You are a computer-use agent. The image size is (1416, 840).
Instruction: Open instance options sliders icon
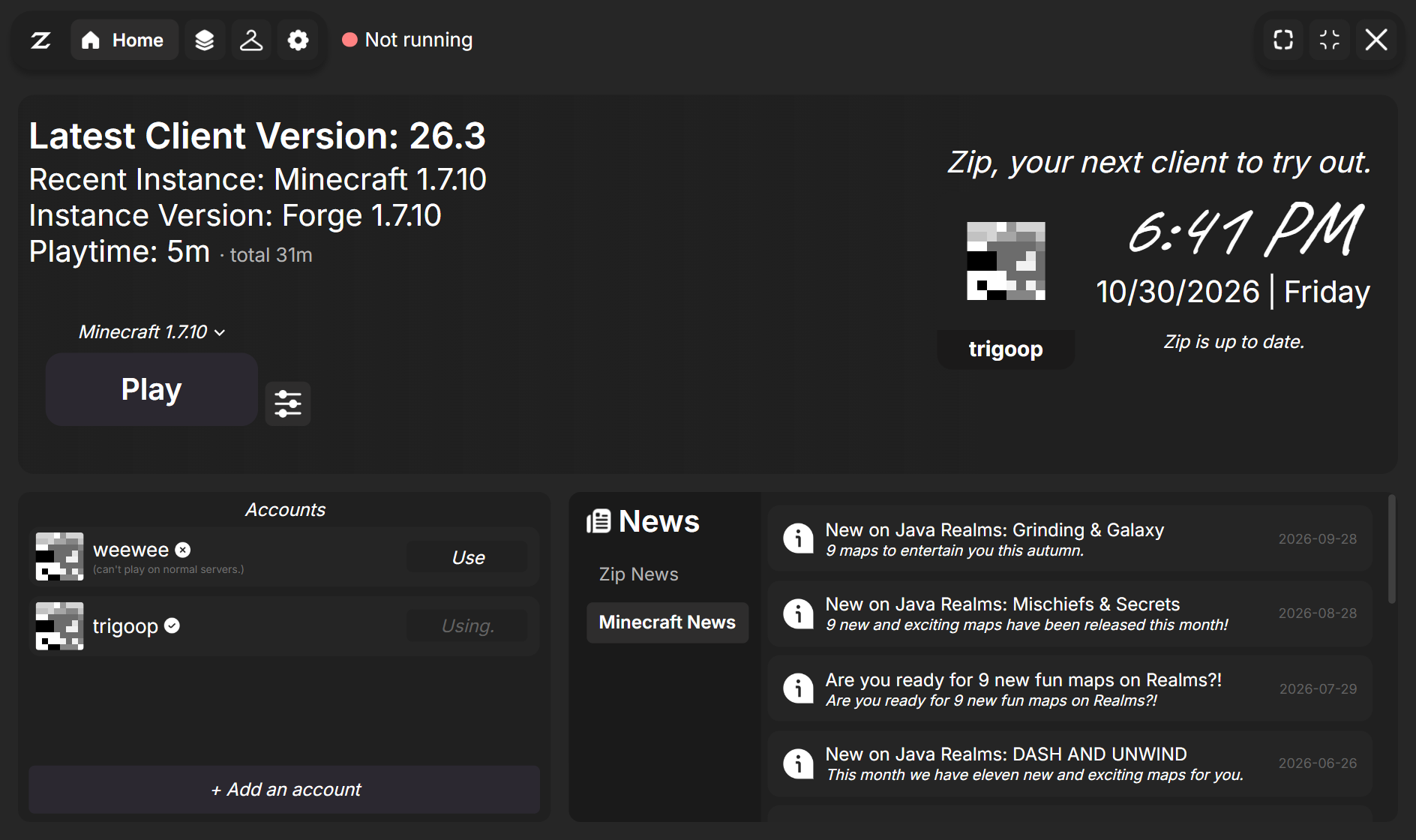click(288, 403)
